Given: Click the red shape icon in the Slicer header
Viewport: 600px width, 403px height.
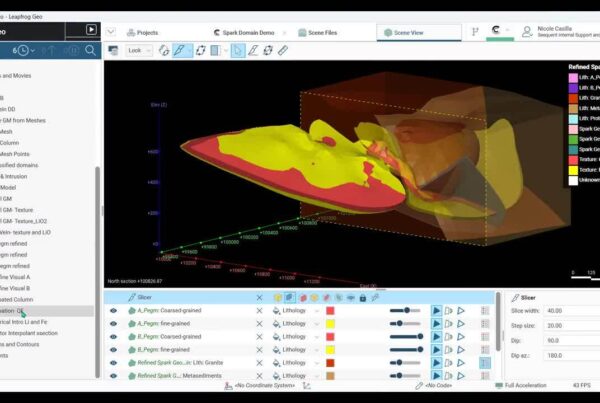Looking at the screenshot, I should (x=303, y=297).
